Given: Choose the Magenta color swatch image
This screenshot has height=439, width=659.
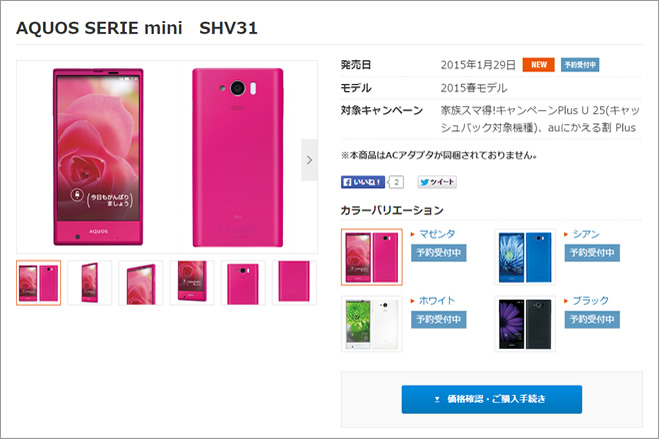Looking at the screenshot, I should click(x=372, y=257).
